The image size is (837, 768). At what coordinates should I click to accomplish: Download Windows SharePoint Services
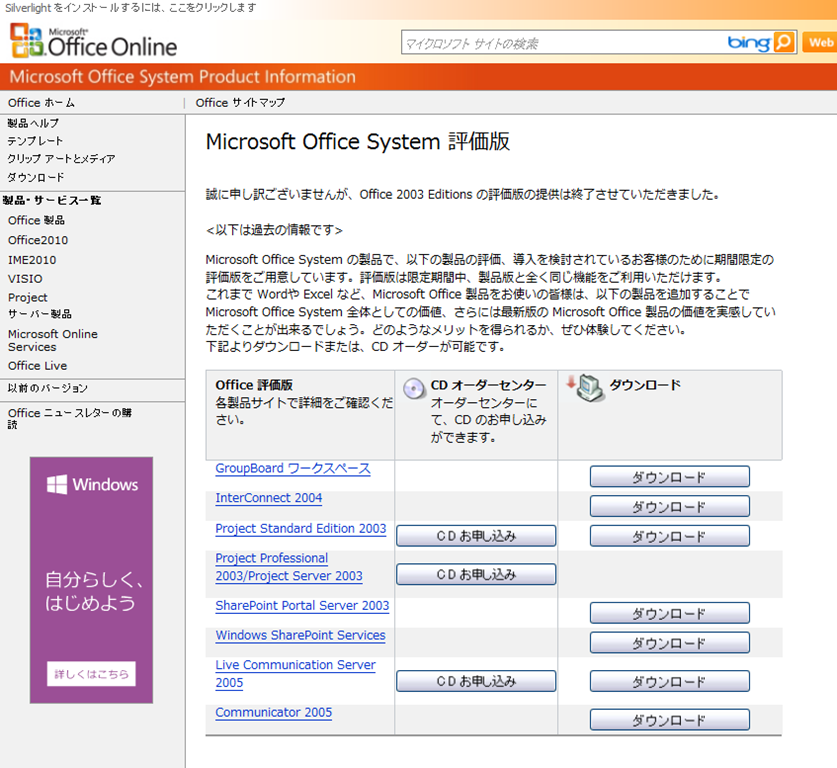669,643
